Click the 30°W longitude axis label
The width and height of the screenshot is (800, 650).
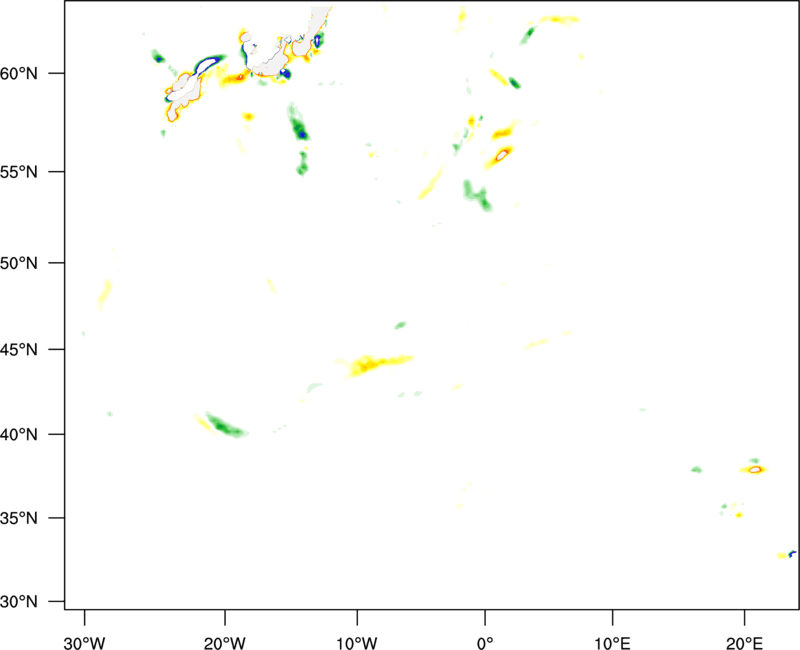[x=85, y=643]
